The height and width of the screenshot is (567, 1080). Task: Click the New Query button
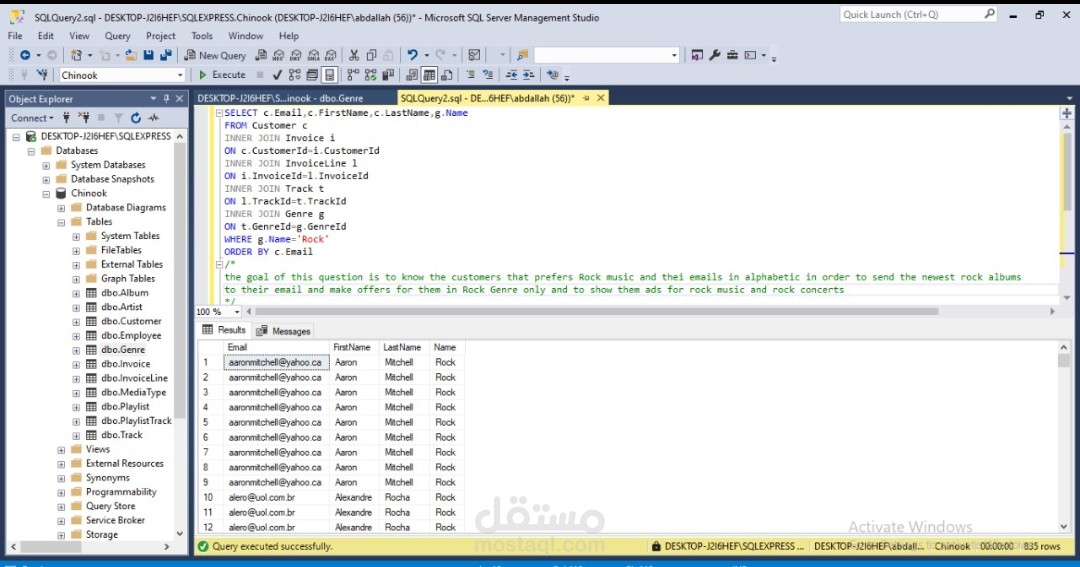[214, 55]
